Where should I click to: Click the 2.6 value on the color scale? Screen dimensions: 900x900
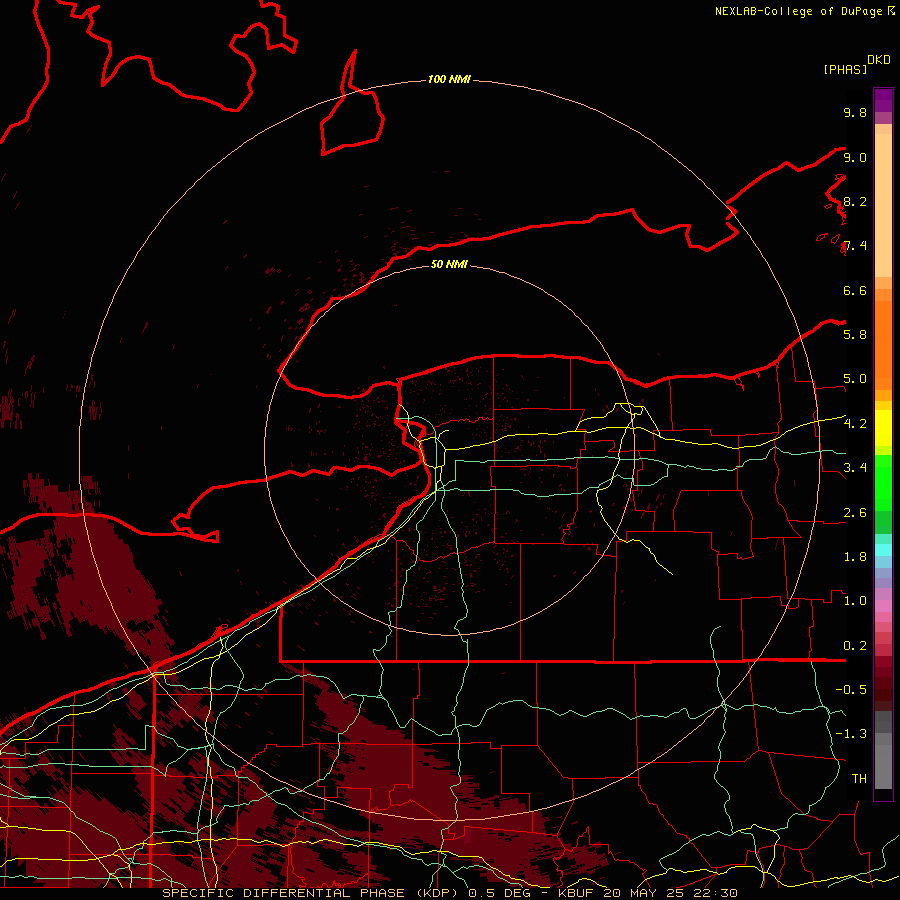(x=855, y=513)
